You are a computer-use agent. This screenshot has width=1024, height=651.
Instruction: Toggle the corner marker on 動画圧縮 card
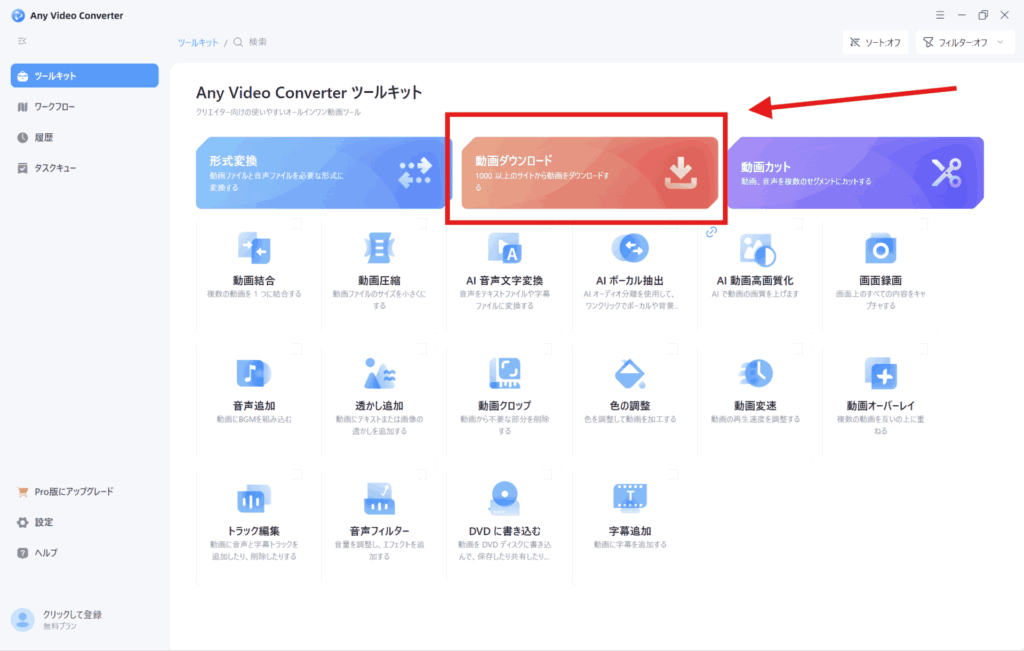pyautogui.click(x=422, y=223)
